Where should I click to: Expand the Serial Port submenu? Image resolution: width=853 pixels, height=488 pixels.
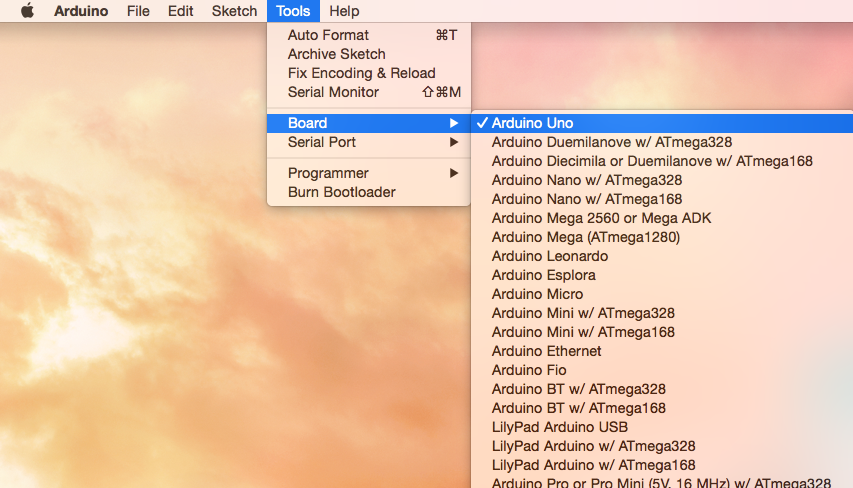(369, 142)
